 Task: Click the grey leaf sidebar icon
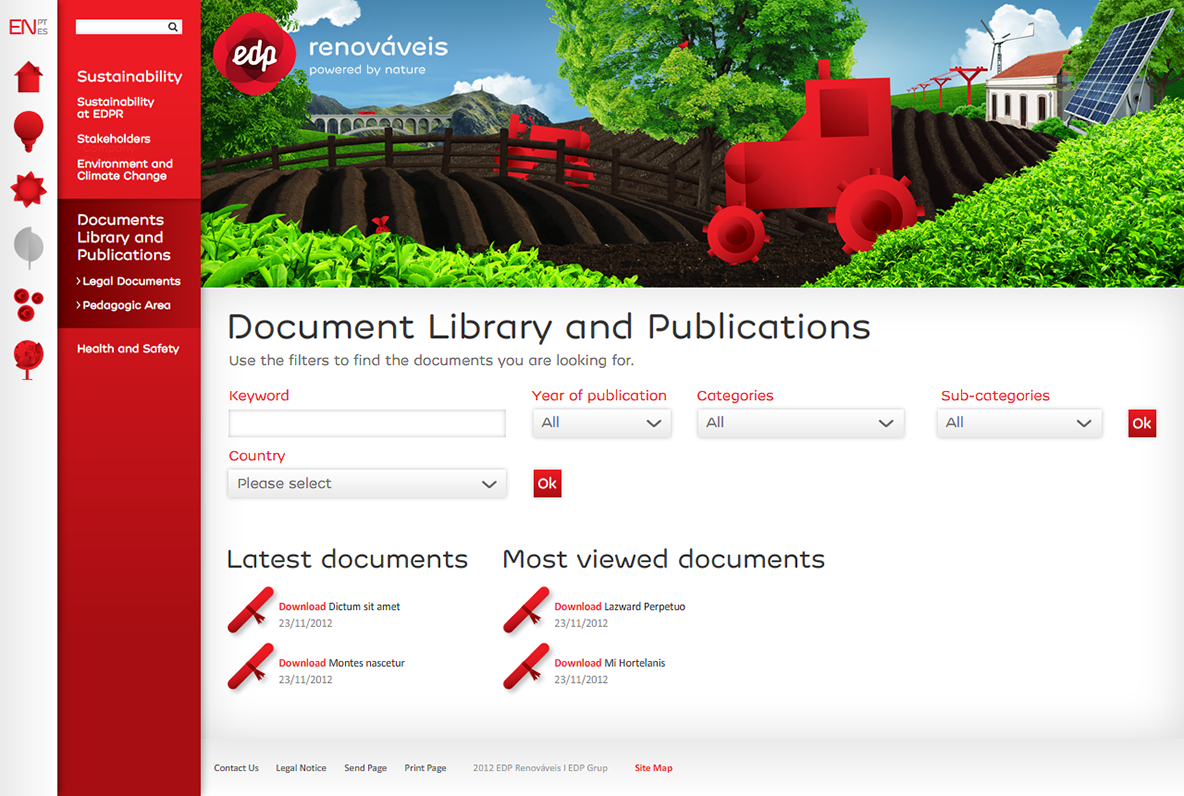click(x=29, y=247)
